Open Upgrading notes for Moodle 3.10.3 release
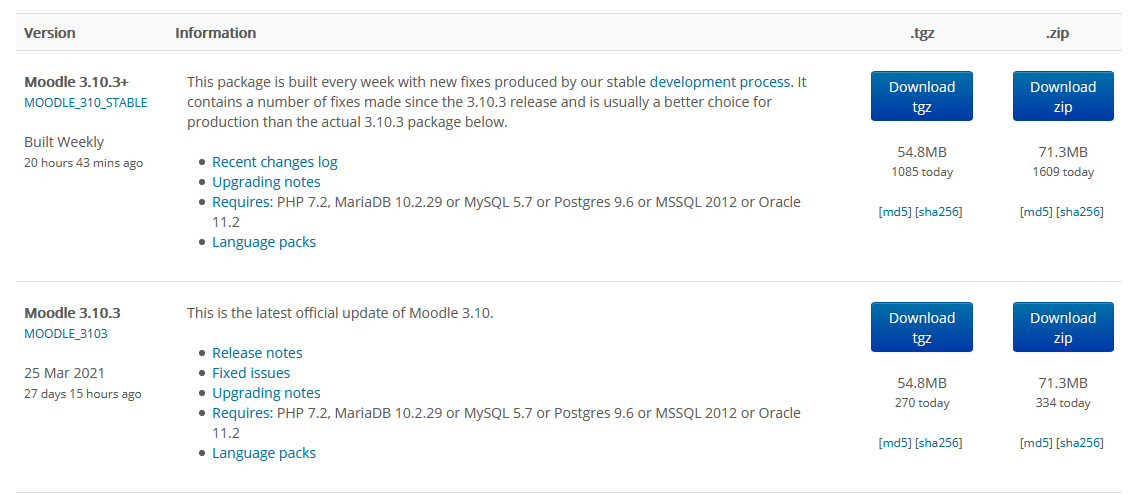Image resolution: width=1139 pixels, height=504 pixels. [x=266, y=393]
